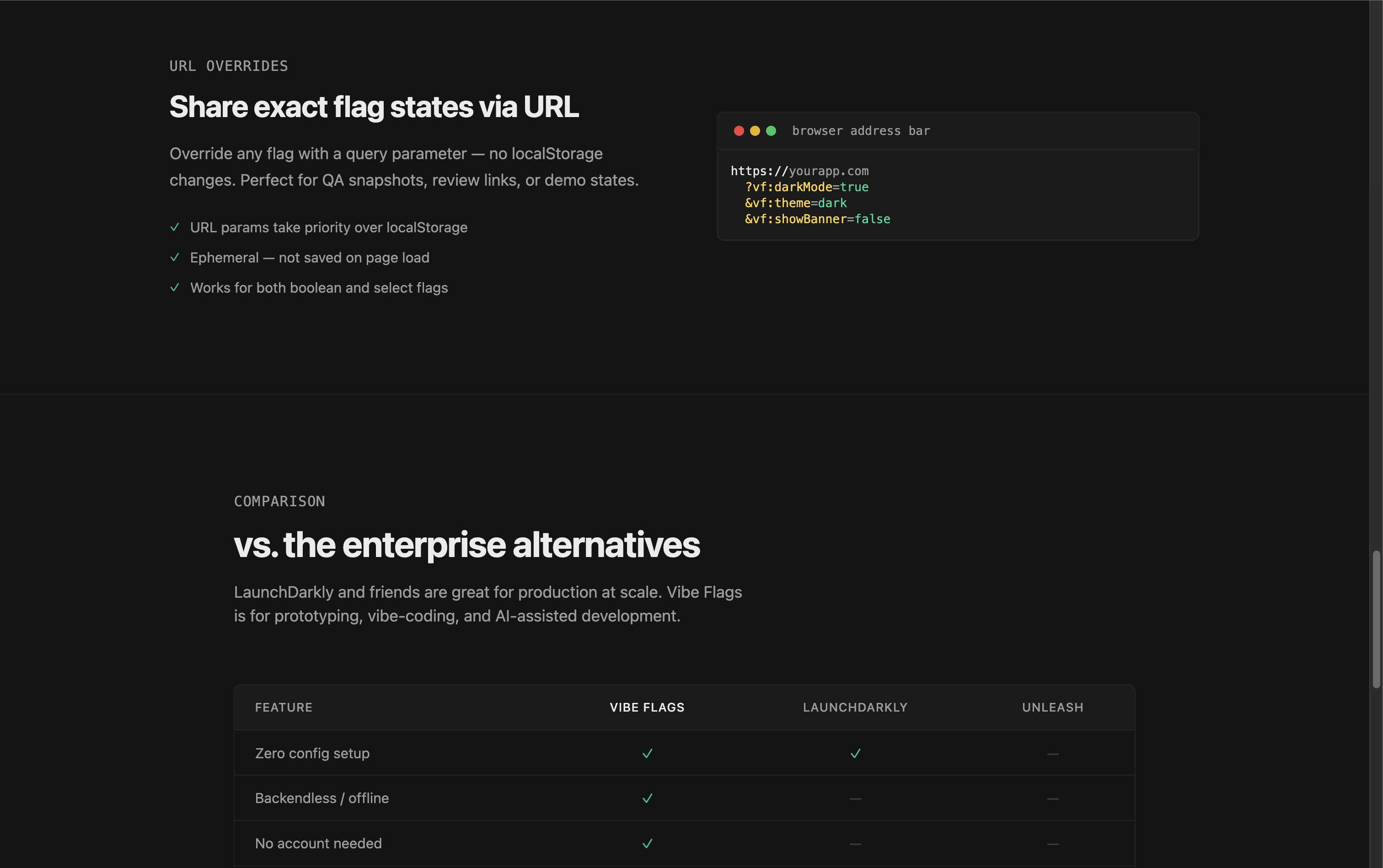Viewport: 1383px width, 868px height.
Task: Select the LAUNCHDARKLY column header
Action: point(854,707)
